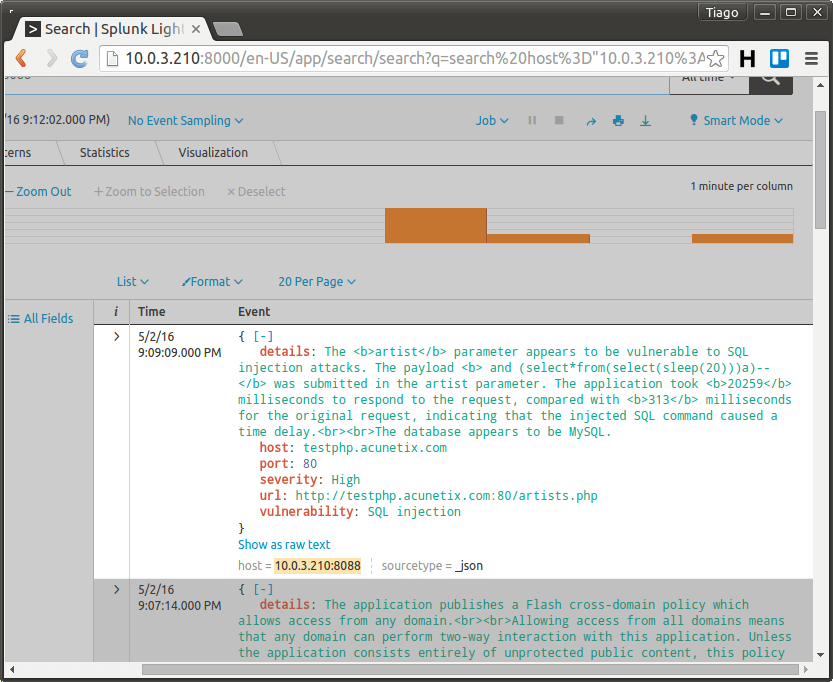Click the horizontal scrollbar right arrow
Screen dimensions: 833x682
pos(806,670)
